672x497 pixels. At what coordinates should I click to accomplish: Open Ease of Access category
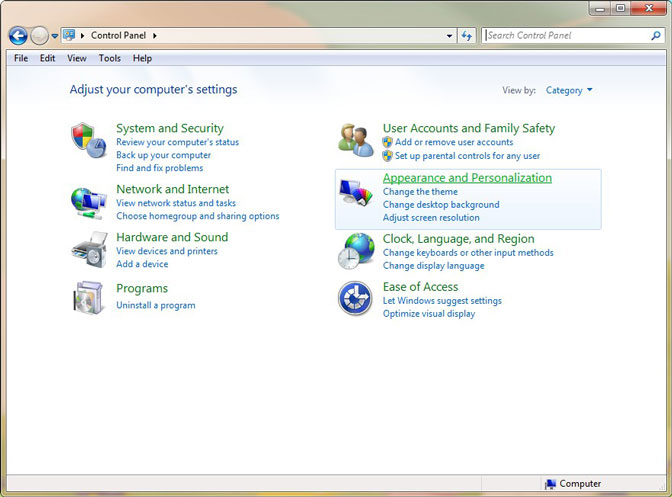coord(420,287)
